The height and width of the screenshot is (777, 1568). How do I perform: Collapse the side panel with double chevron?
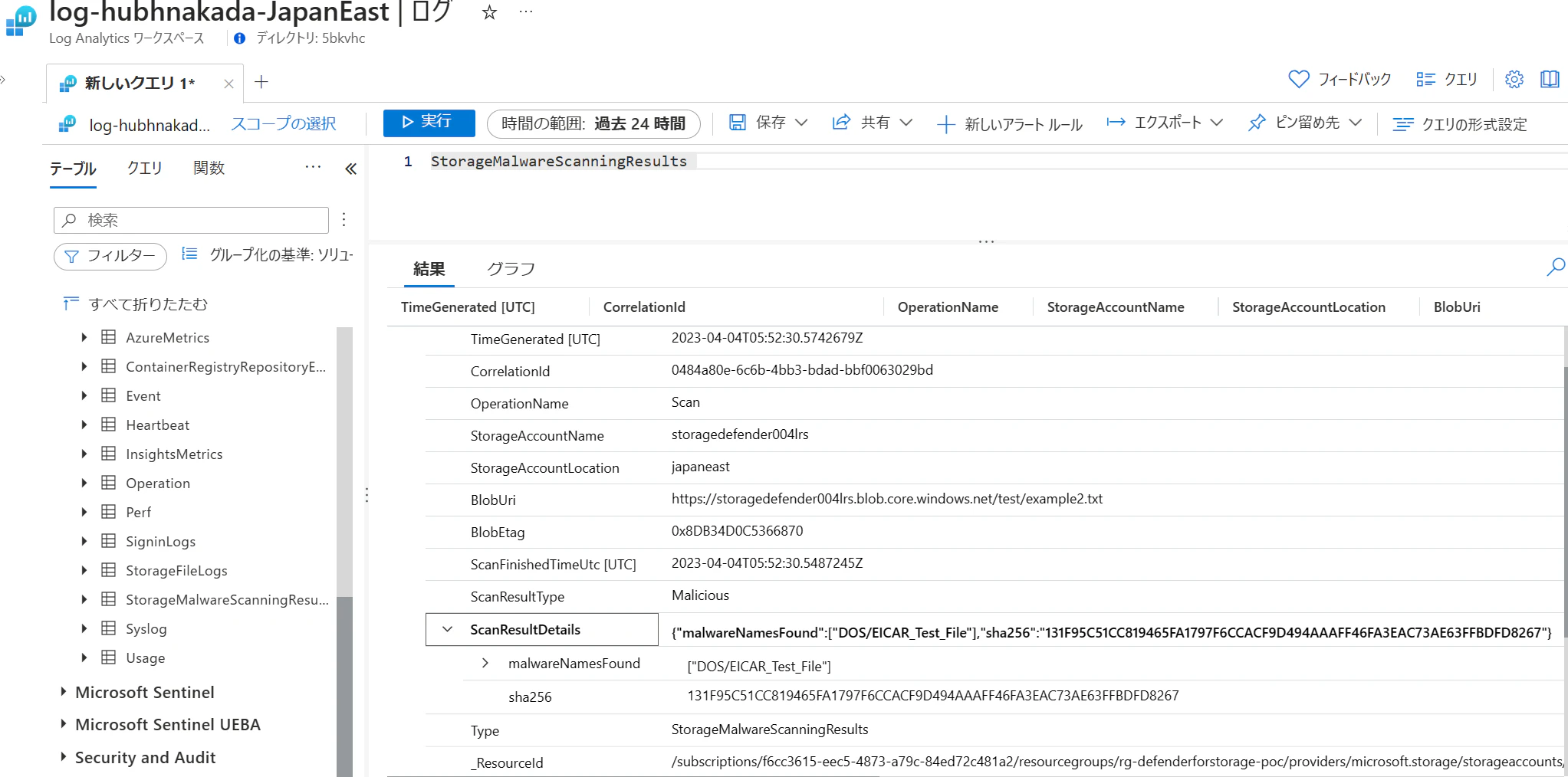tap(350, 169)
